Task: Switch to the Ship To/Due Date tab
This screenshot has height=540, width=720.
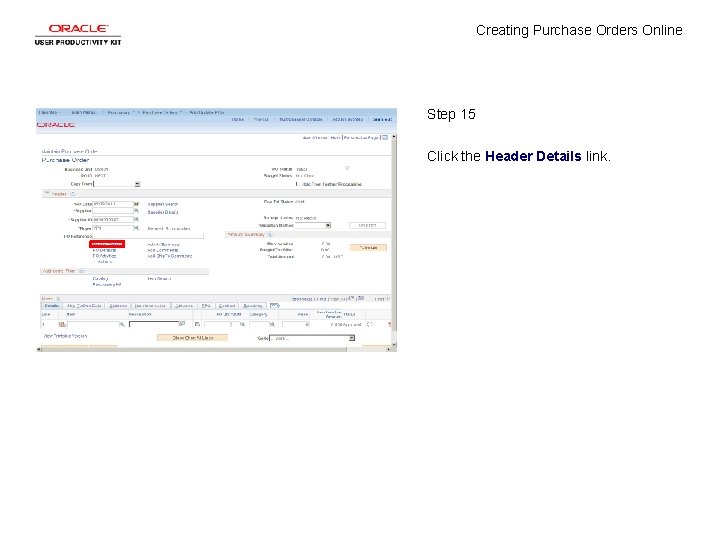Action: tap(84, 306)
